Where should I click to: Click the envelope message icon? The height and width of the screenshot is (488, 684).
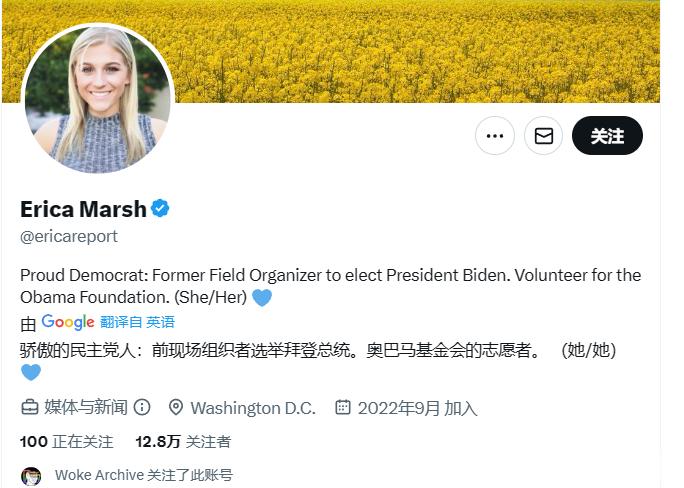pyautogui.click(x=544, y=136)
